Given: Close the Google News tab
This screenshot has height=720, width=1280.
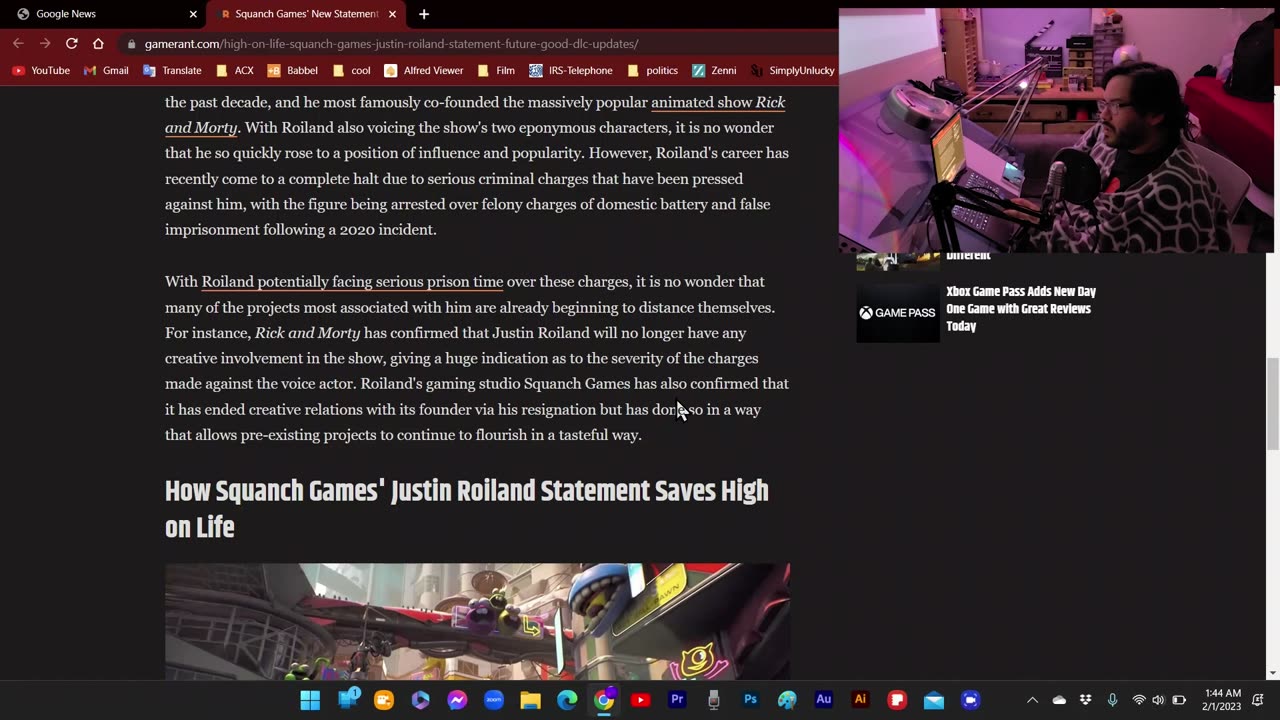Looking at the screenshot, I should click(x=193, y=14).
